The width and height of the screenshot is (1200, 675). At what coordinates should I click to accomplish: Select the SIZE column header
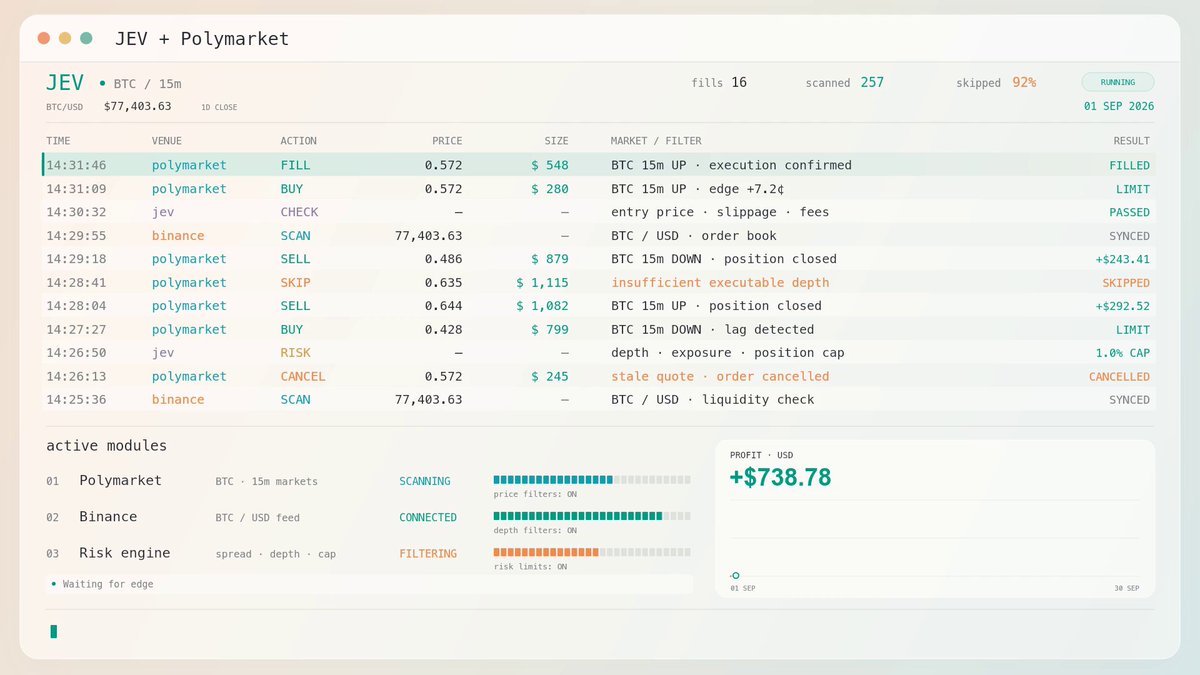point(556,141)
